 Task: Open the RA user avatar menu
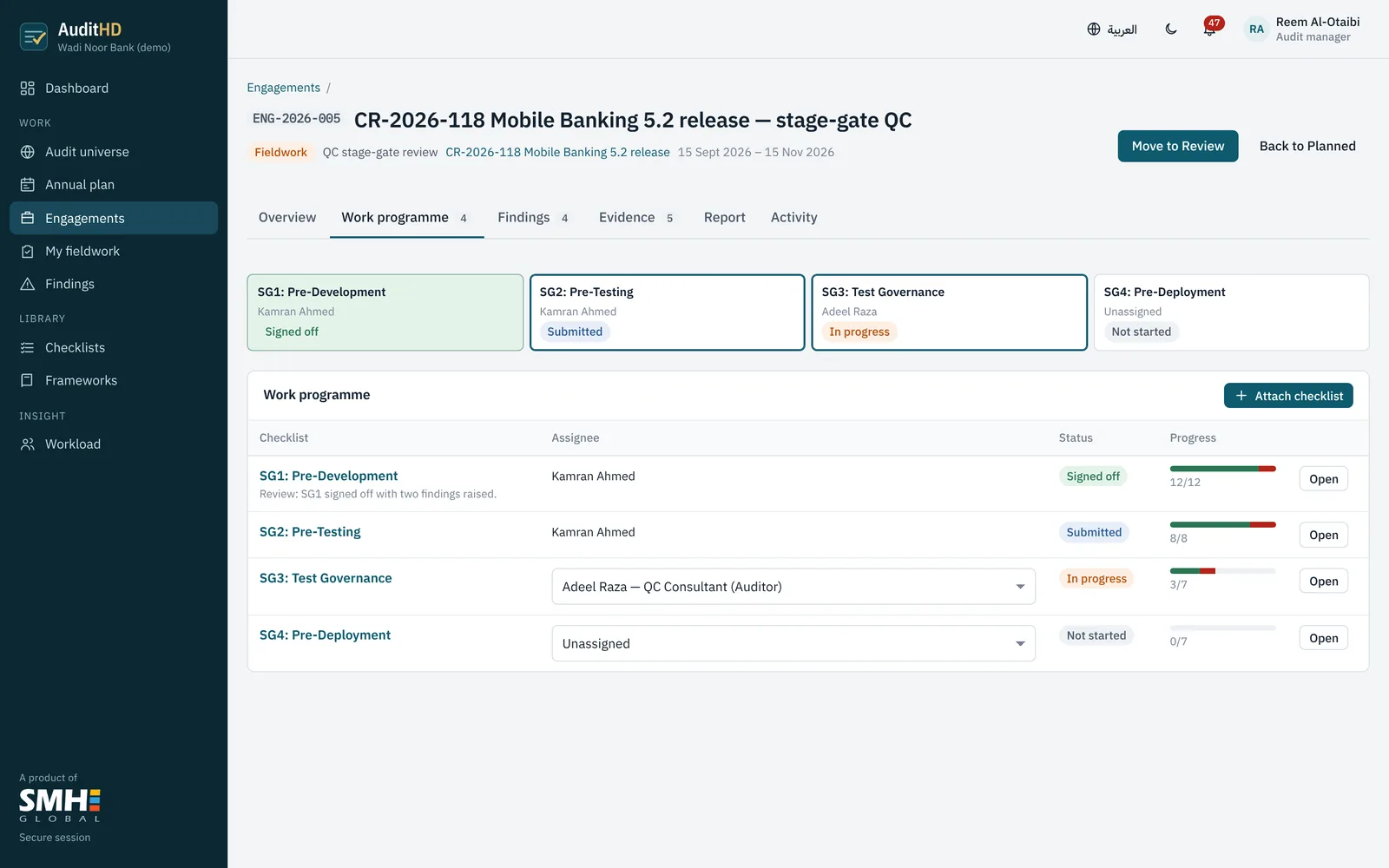click(x=1256, y=30)
